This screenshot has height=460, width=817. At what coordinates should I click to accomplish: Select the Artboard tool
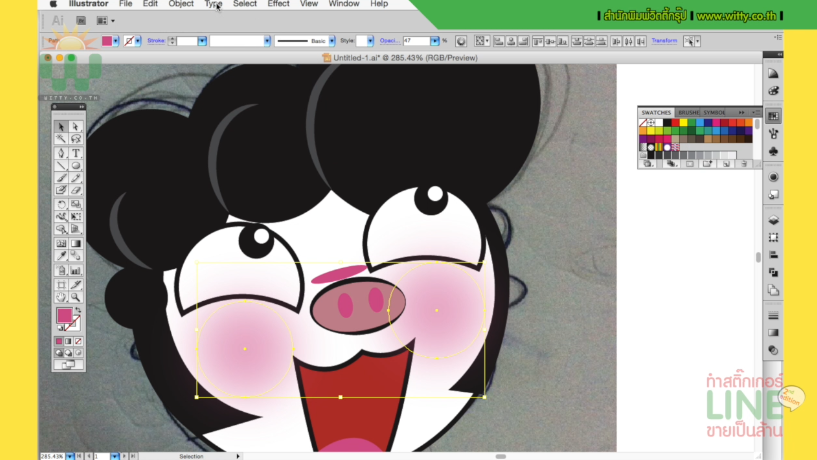(61, 284)
